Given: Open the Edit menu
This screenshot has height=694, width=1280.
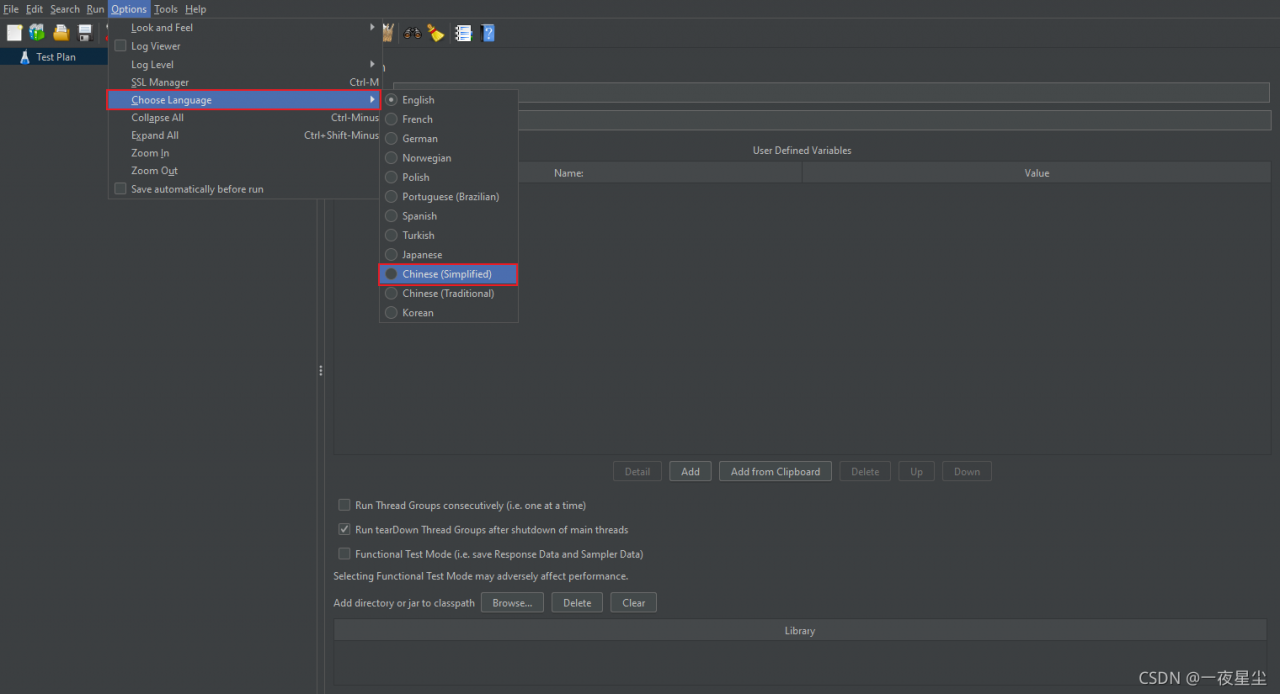Looking at the screenshot, I should coord(35,9).
